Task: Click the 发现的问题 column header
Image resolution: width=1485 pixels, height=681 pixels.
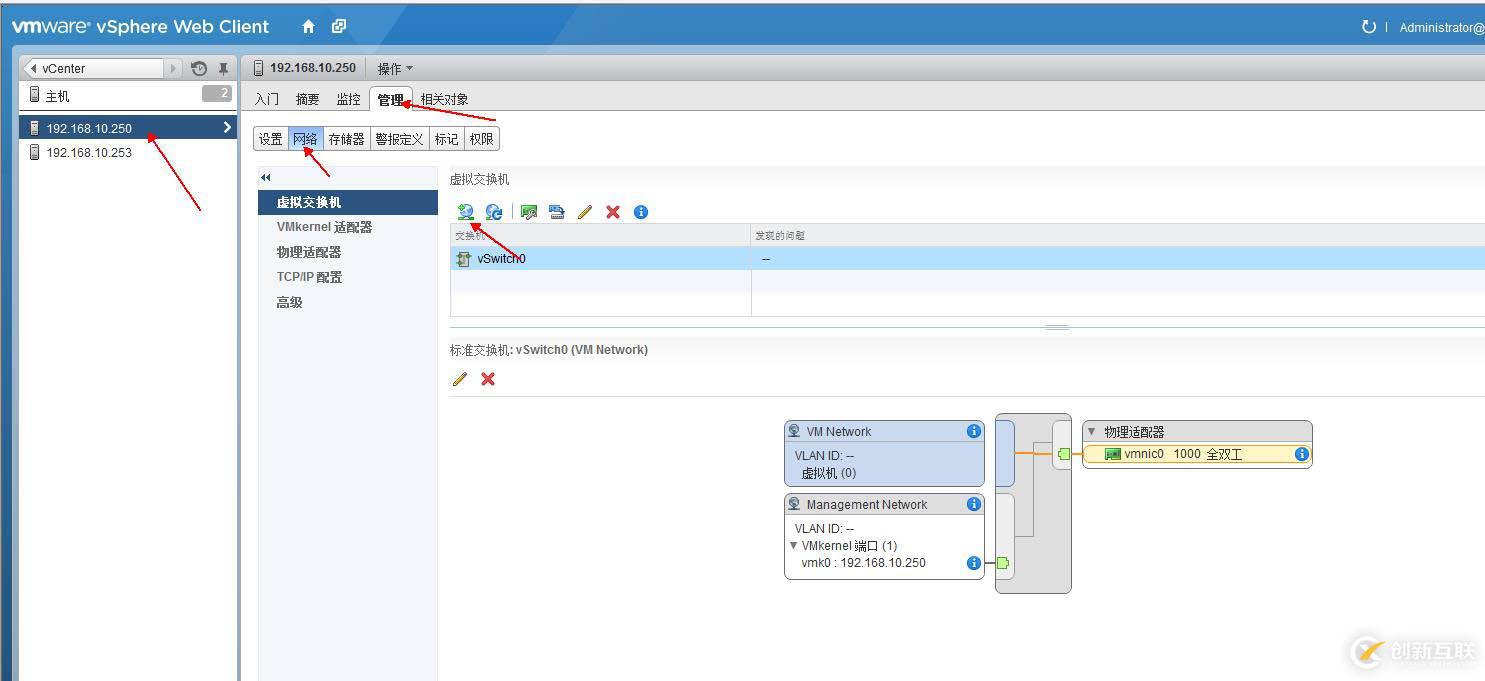Action: click(1118, 235)
